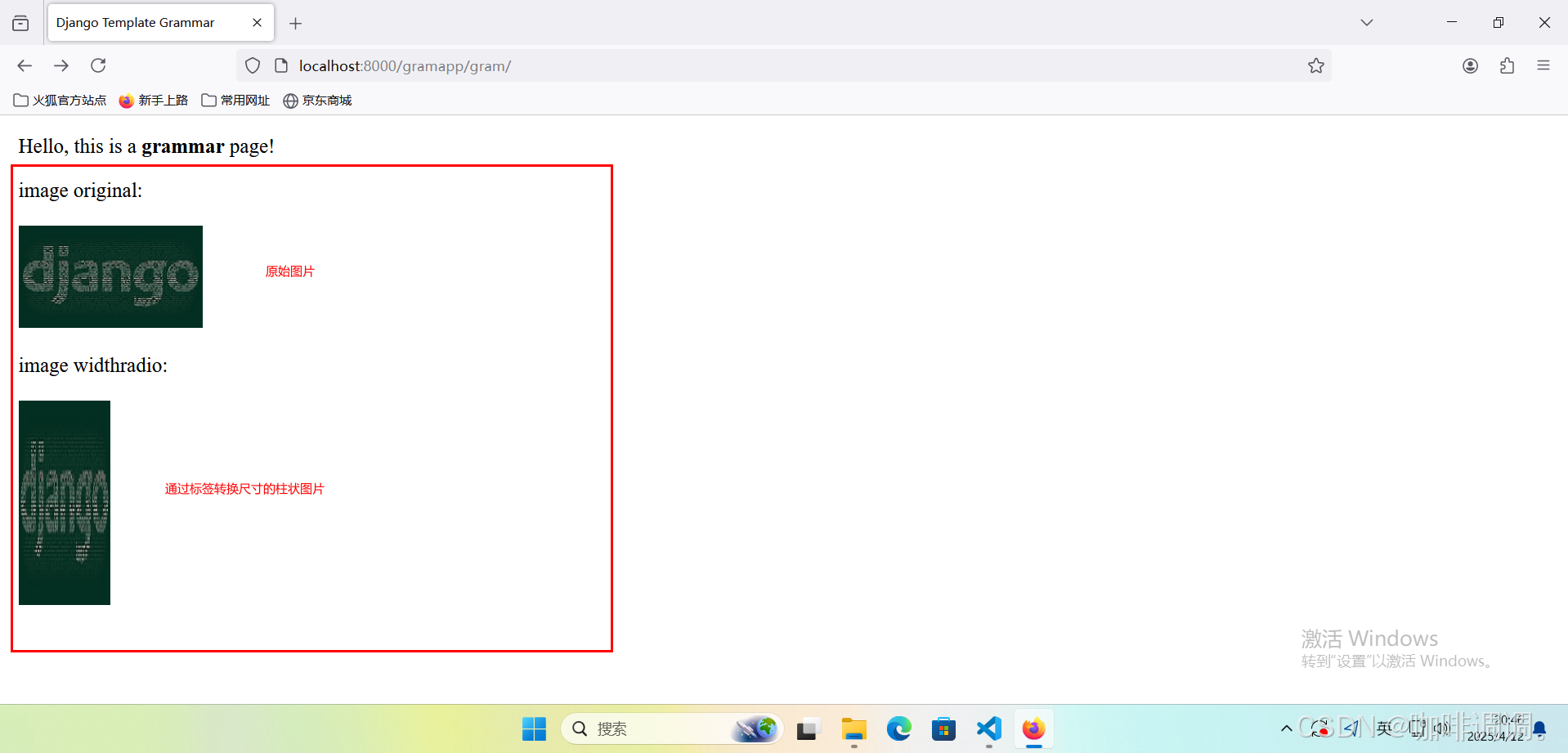This screenshot has width=1568, height=753.
Task: Open 火狐官方站点 bookmark folder
Action: (x=60, y=100)
